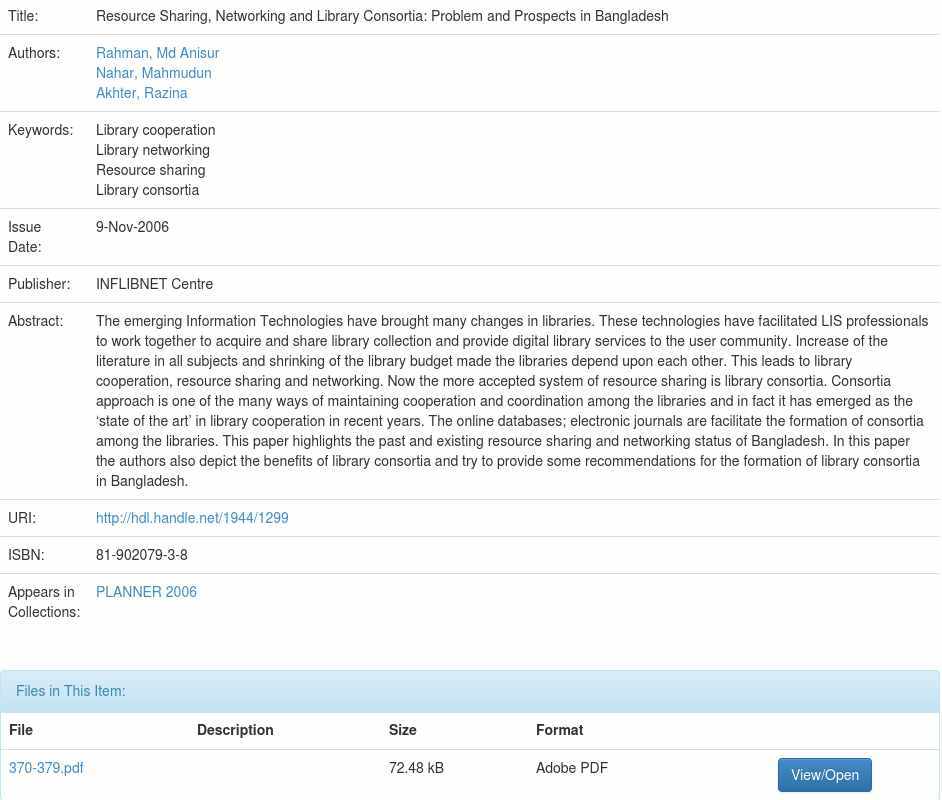The width and height of the screenshot is (942, 800).
Task: Open the hdl.handle.net URI link
Action: (x=192, y=518)
